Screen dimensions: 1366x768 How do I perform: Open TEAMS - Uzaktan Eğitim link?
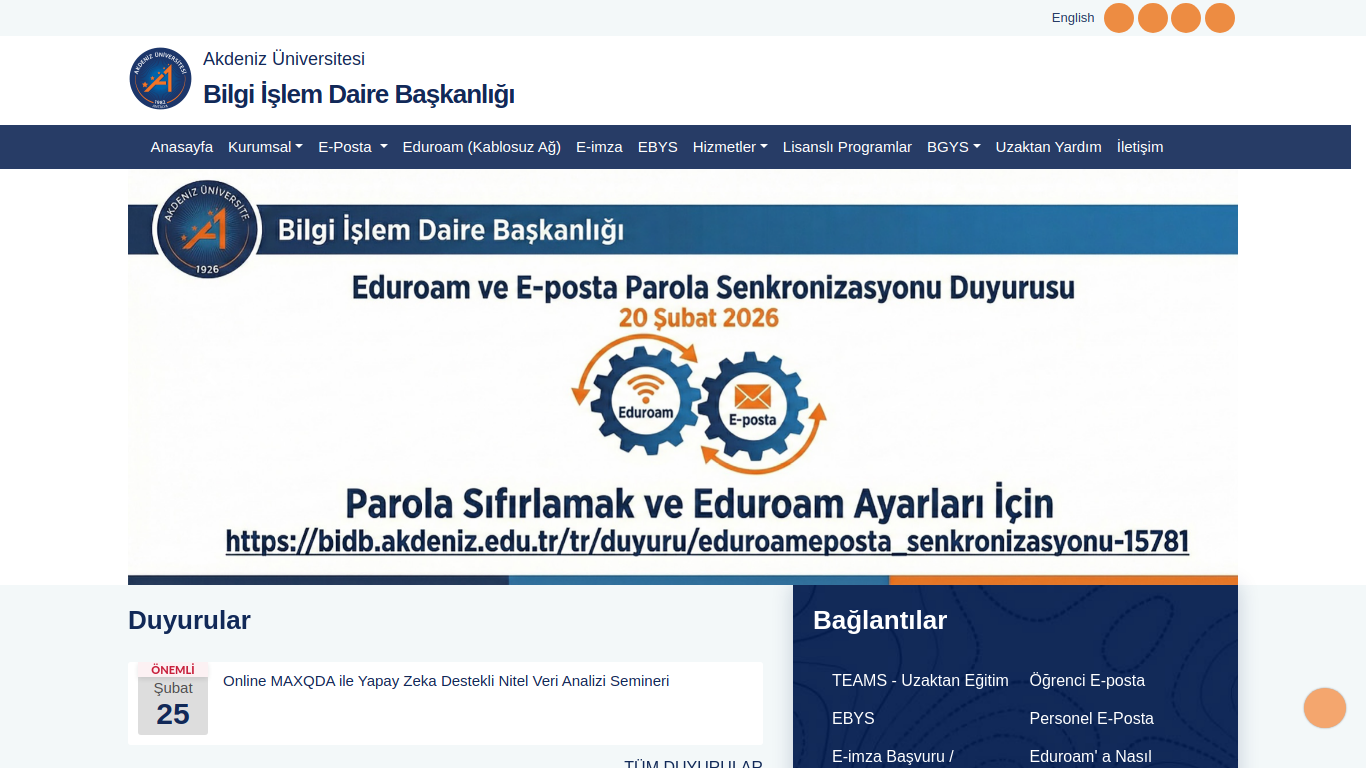(x=920, y=680)
